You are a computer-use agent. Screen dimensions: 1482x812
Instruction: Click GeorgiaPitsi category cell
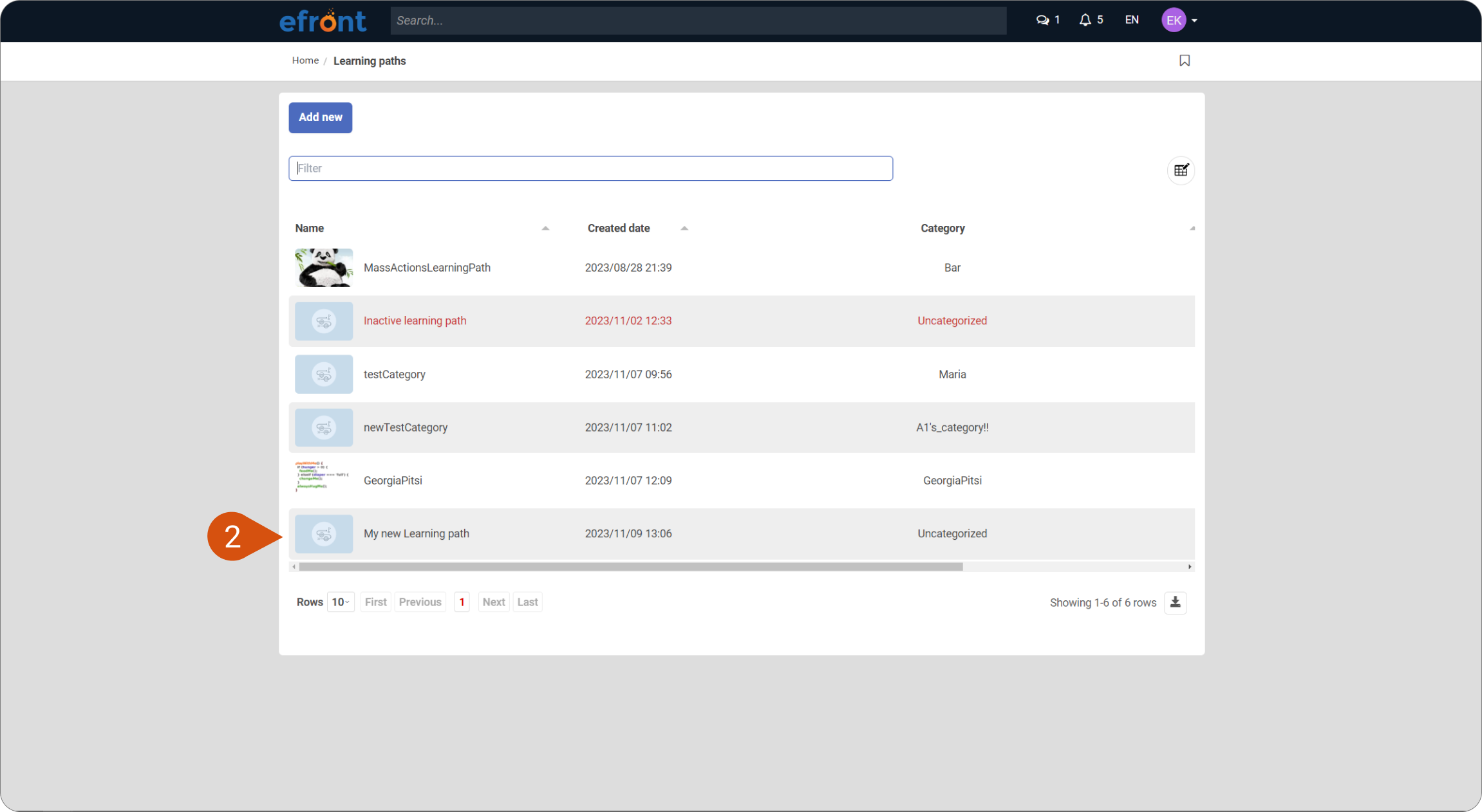952,481
